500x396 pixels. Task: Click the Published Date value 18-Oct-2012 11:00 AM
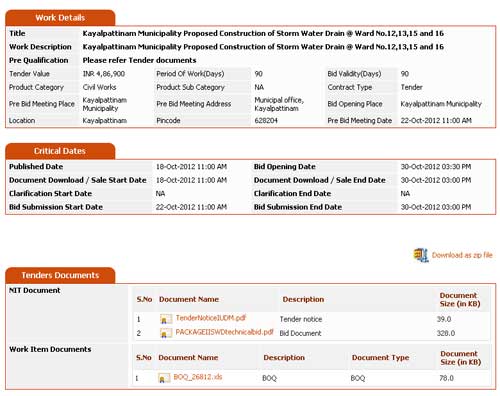pyautogui.click(x=191, y=167)
